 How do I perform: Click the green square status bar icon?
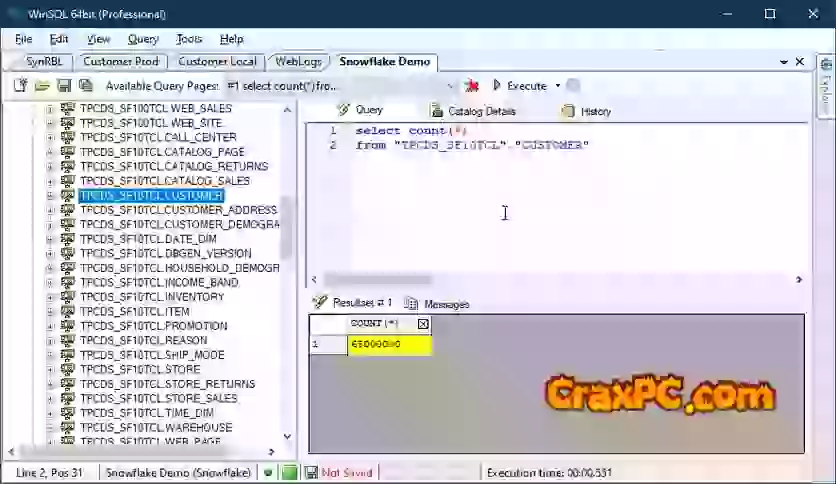click(289, 472)
